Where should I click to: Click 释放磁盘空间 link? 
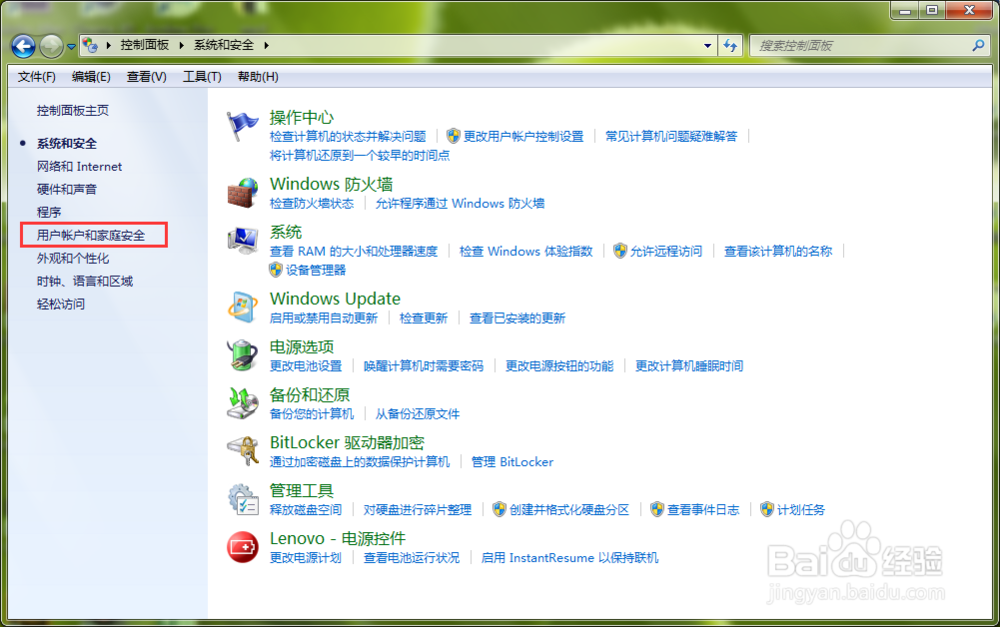305,510
